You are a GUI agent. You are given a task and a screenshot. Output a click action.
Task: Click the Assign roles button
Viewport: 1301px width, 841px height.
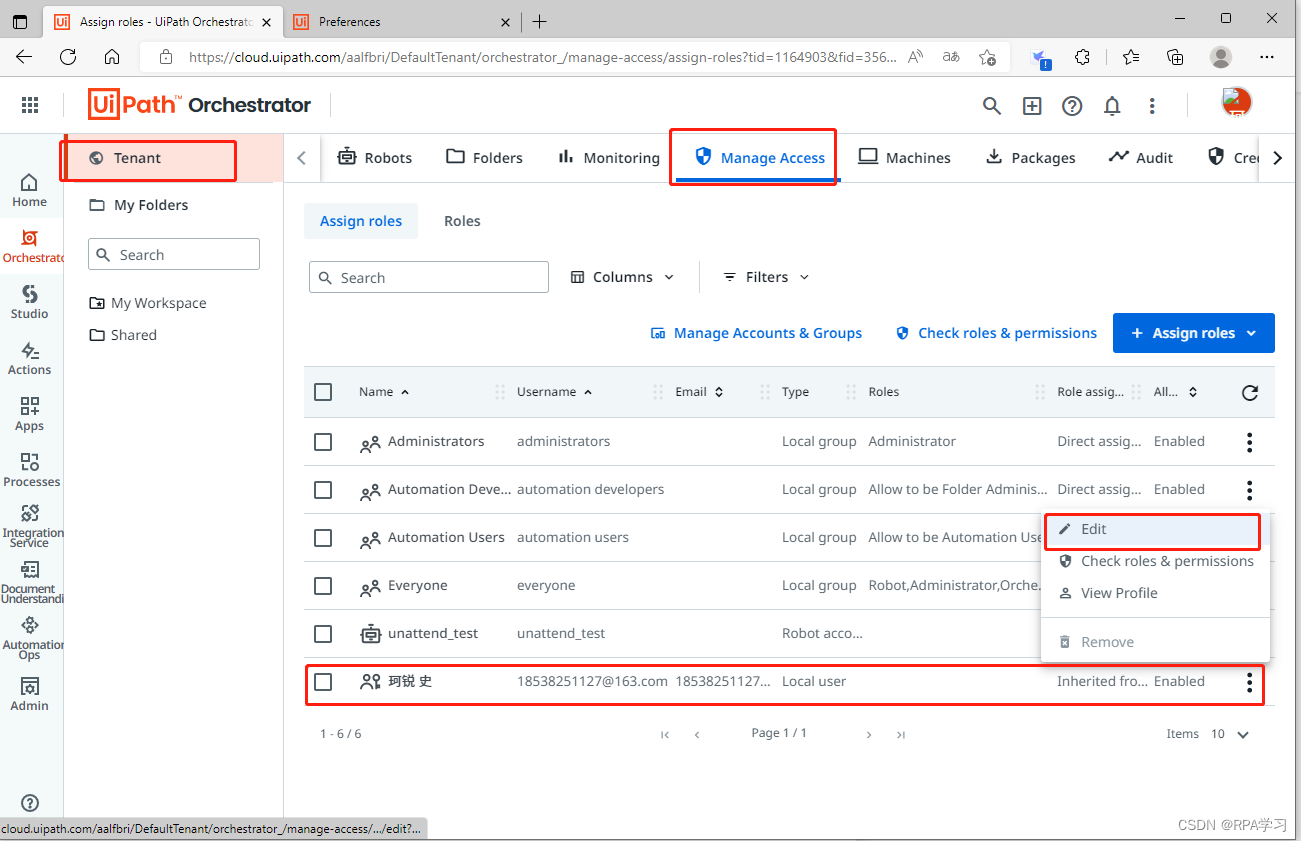(x=1193, y=333)
